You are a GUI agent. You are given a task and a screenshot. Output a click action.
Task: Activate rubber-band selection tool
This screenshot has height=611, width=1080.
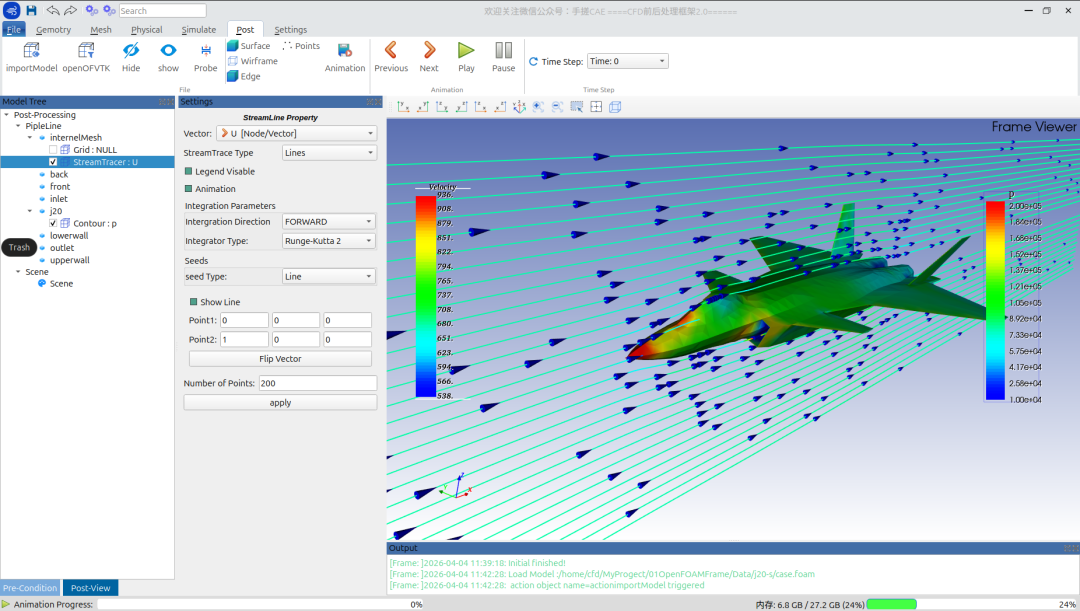pos(577,107)
